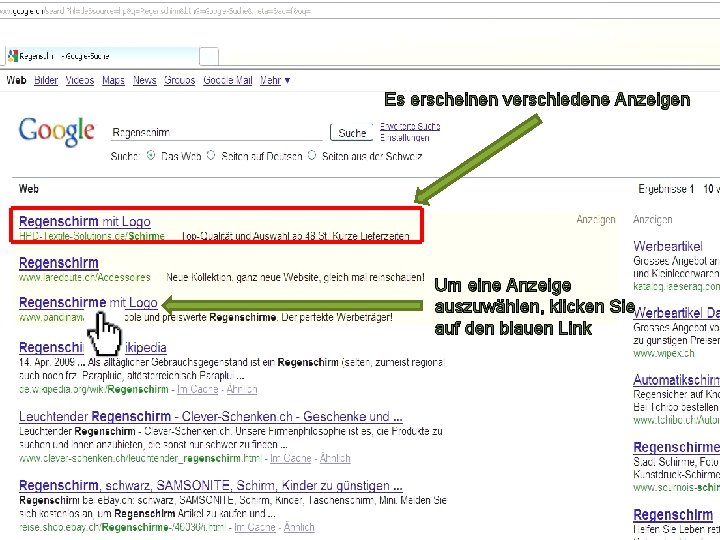720x540 pixels.
Task: Click the www.wipex.ch green URL
Action: [664, 354]
